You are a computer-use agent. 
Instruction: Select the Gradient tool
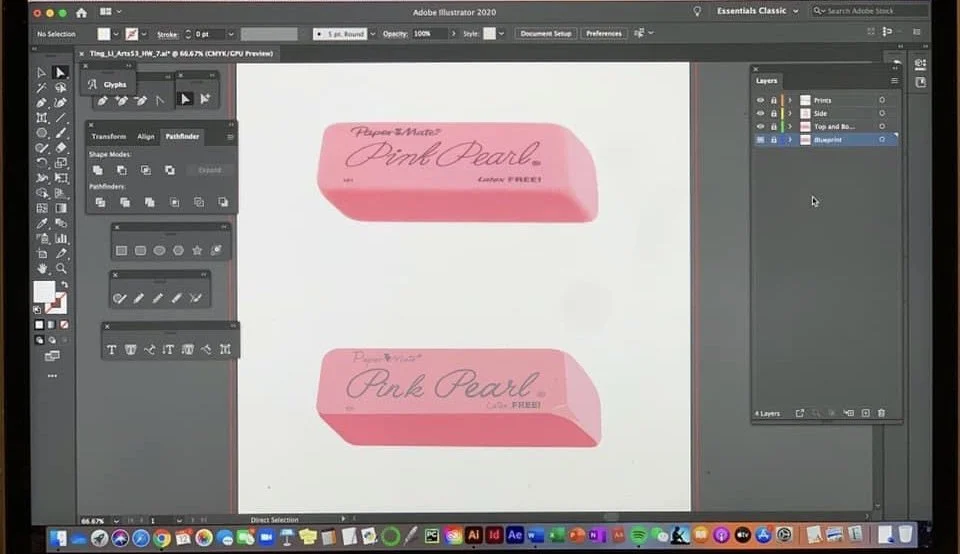tap(61, 208)
